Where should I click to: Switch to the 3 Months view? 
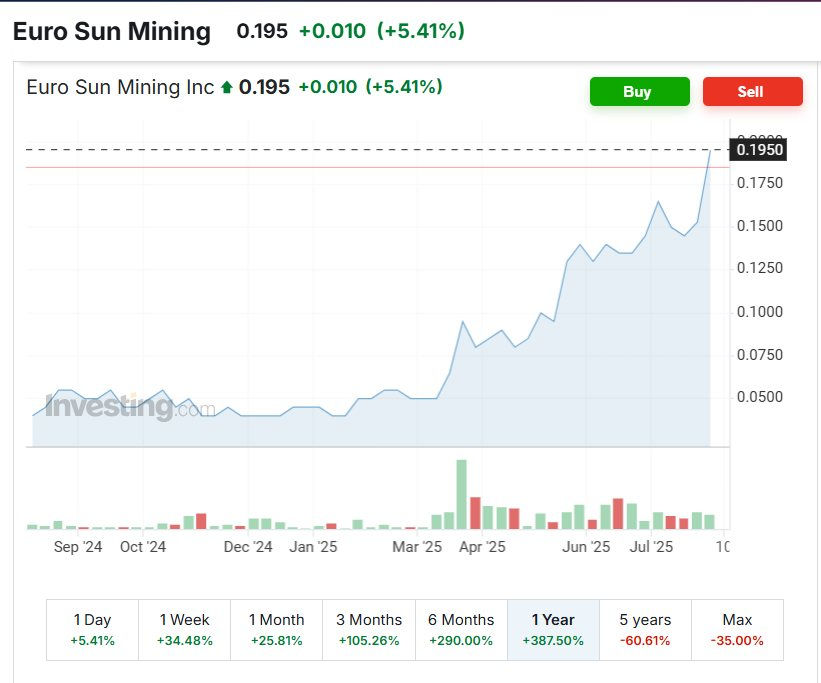(x=369, y=629)
